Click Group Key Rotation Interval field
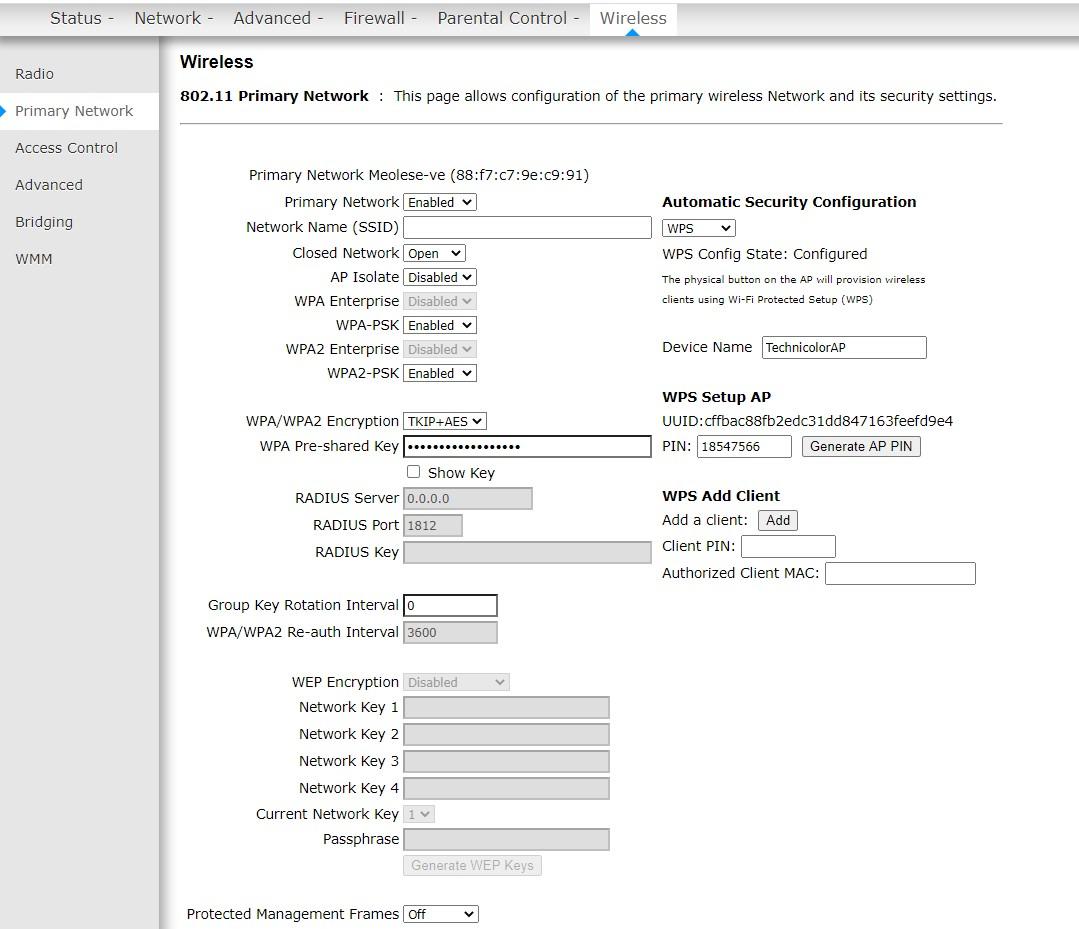1079x929 pixels. click(x=450, y=606)
